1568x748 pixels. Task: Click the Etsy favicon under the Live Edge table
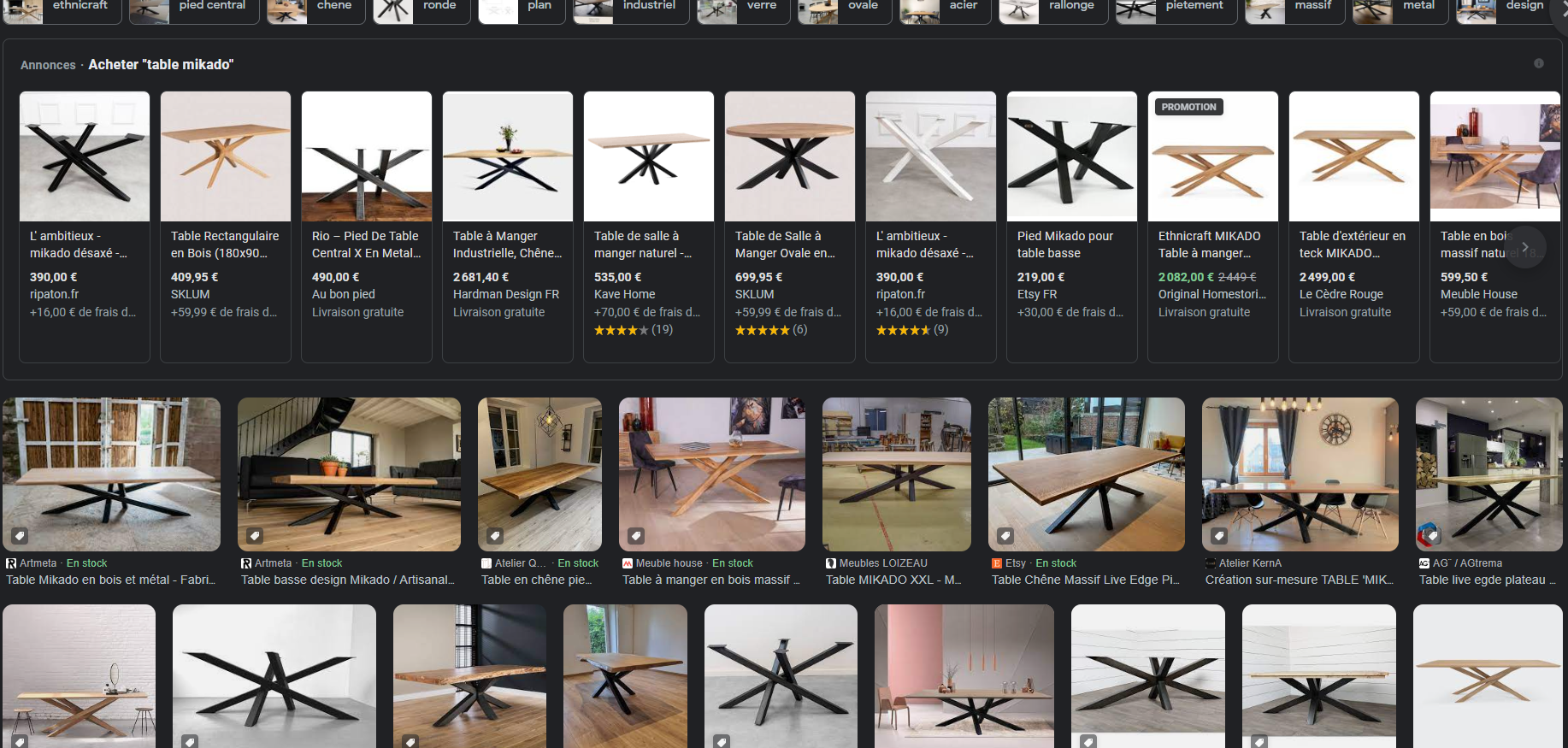997,563
